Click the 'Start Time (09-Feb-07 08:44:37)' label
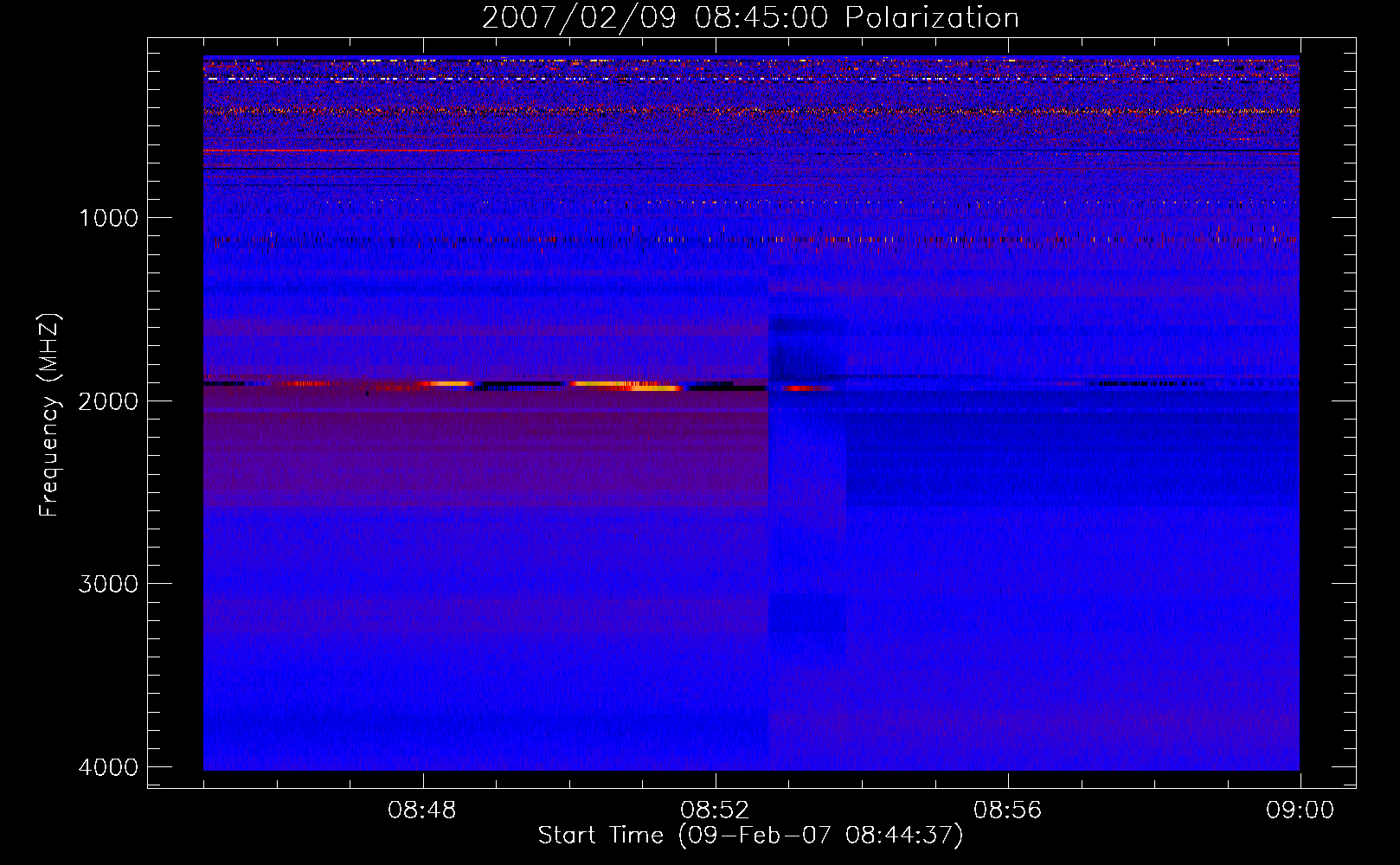Image resolution: width=1400 pixels, height=865 pixels. (x=750, y=836)
